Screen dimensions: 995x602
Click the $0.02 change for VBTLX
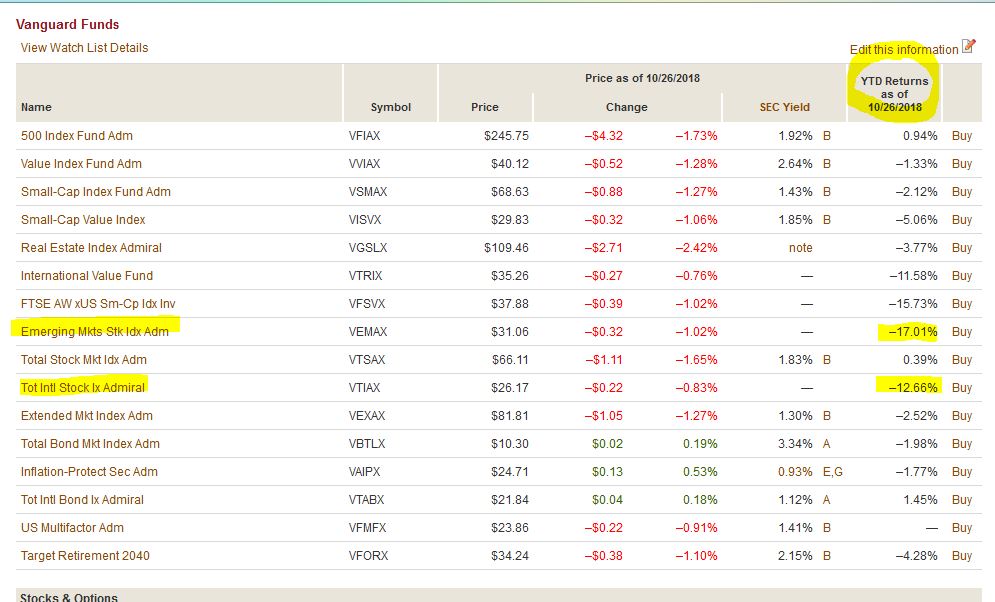[607, 443]
